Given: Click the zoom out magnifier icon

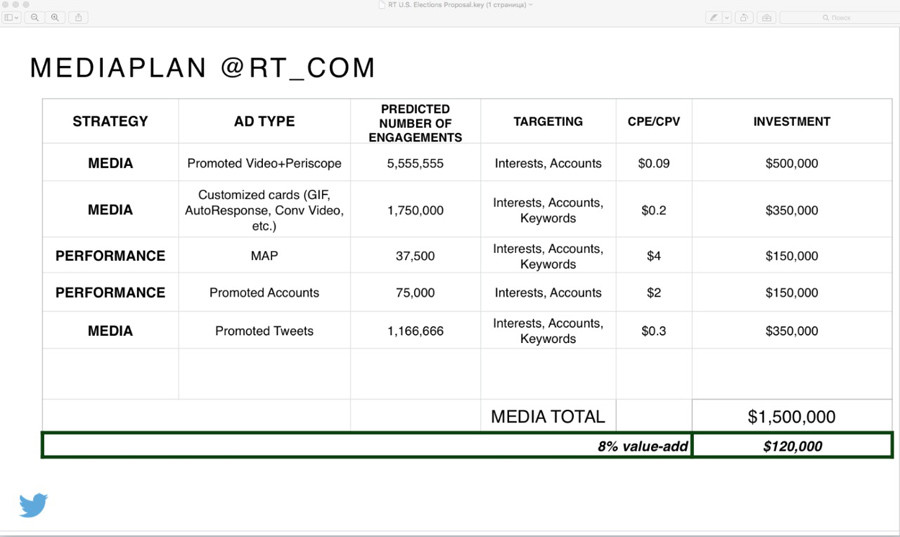Looking at the screenshot, I should click(x=34, y=18).
